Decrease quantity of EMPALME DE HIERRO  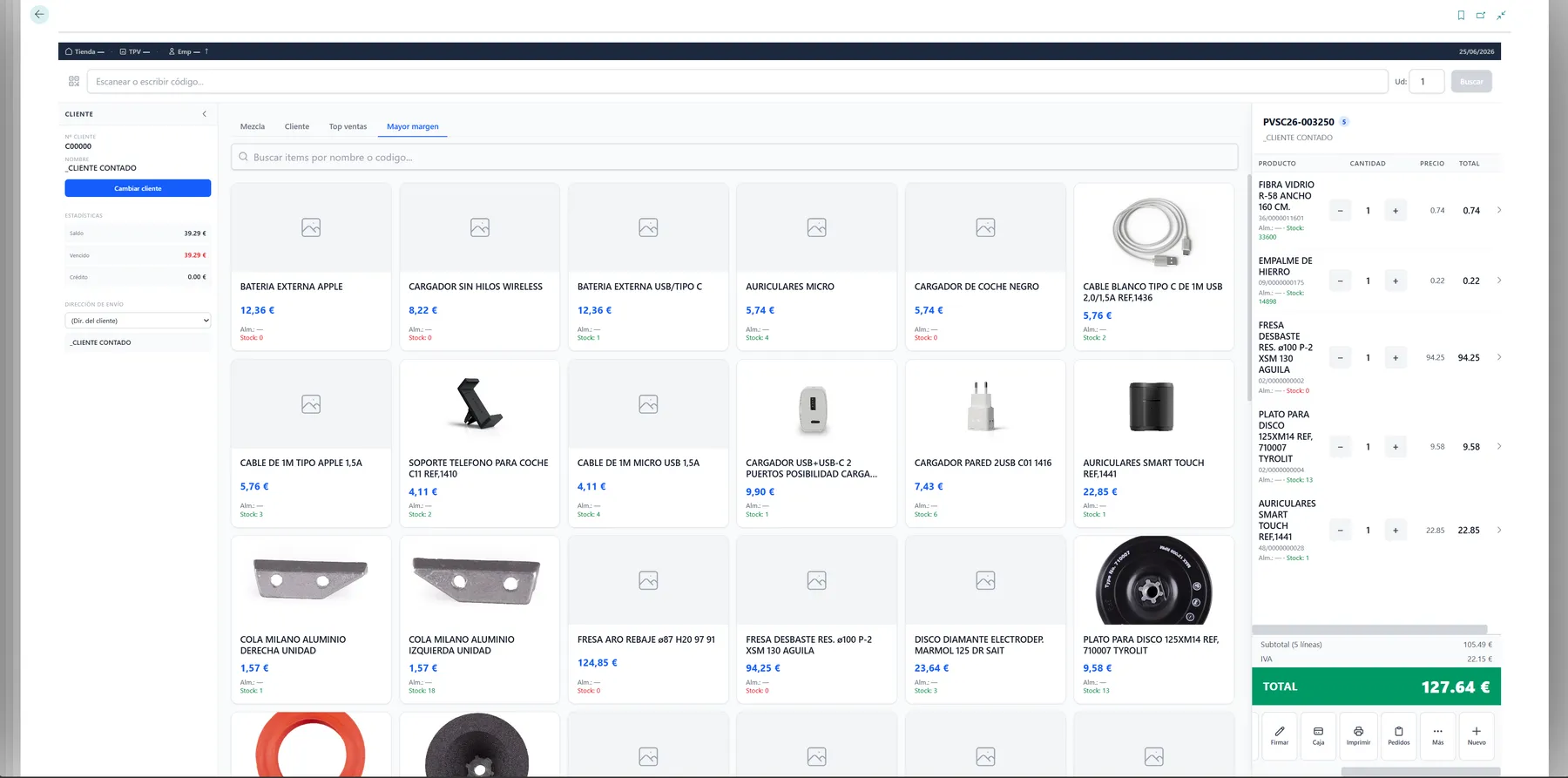pos(1340,281)
